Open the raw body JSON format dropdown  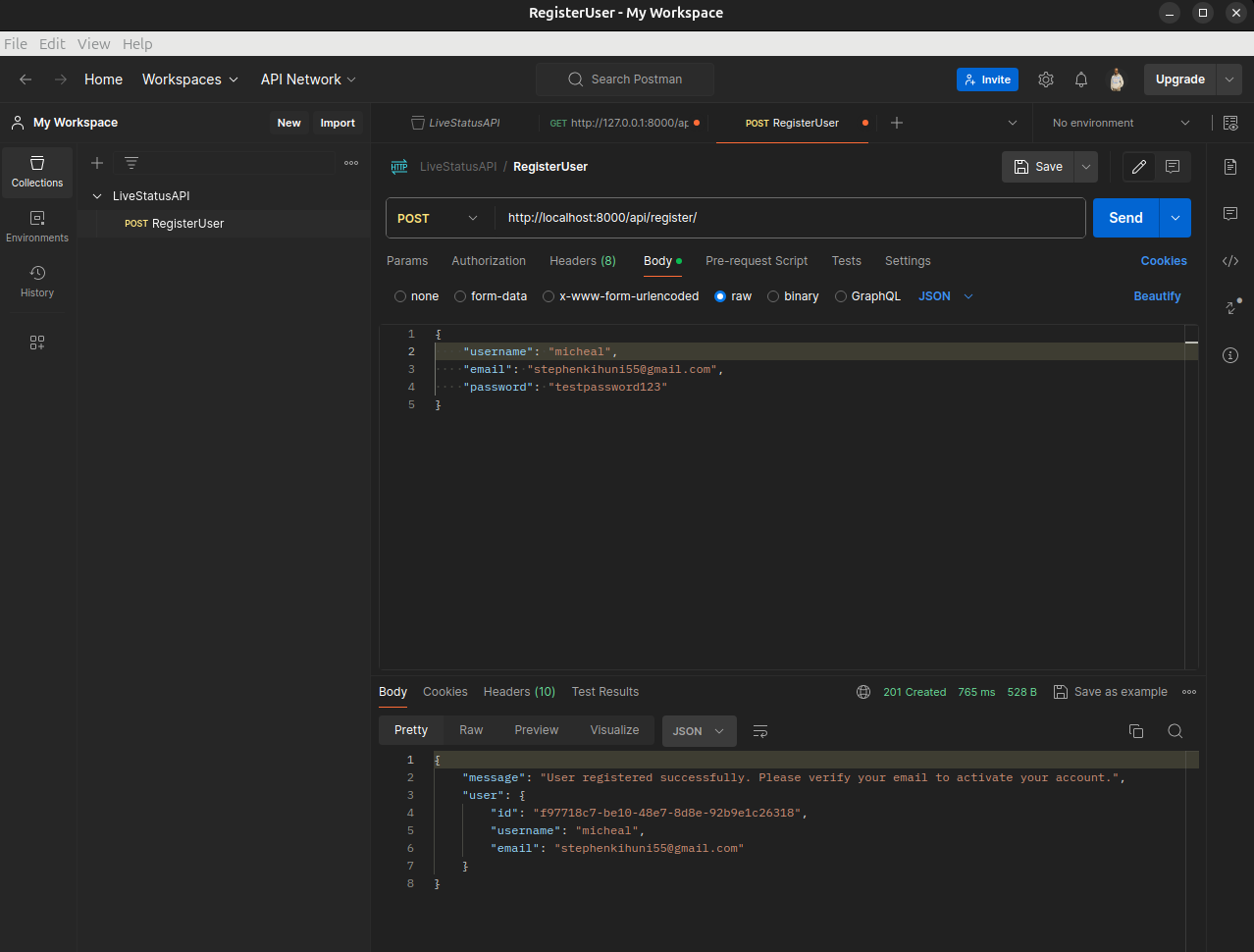(946, 296)
